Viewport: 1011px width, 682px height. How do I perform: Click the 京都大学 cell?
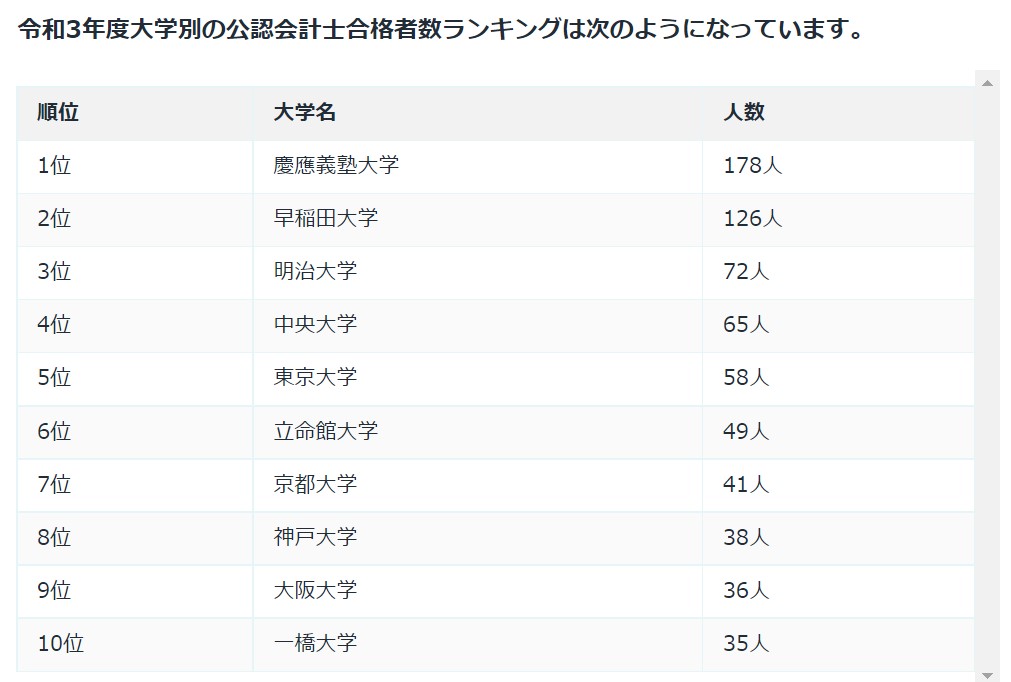coord(478,485)
